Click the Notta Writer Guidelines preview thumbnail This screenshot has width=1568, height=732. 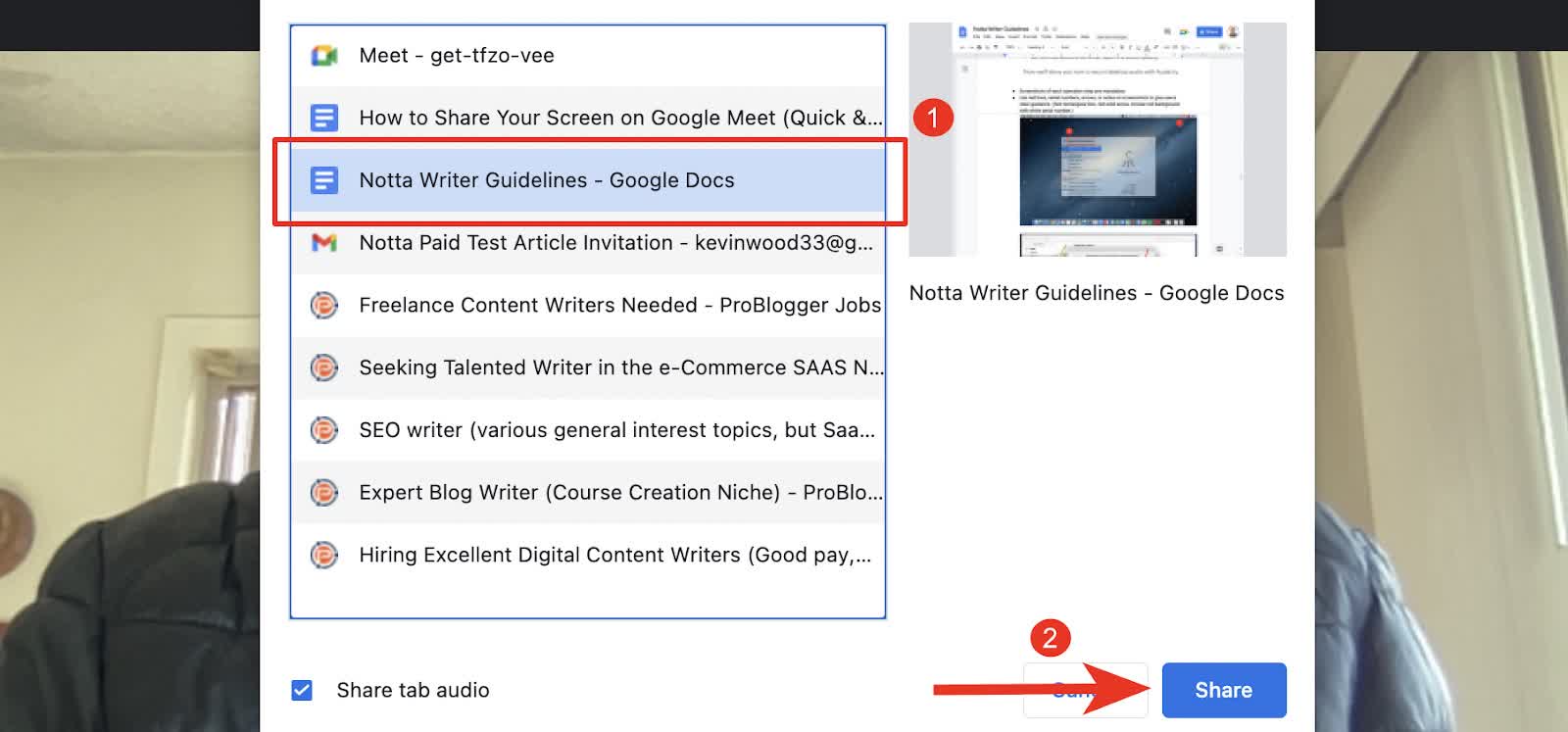pos(1098,139)
